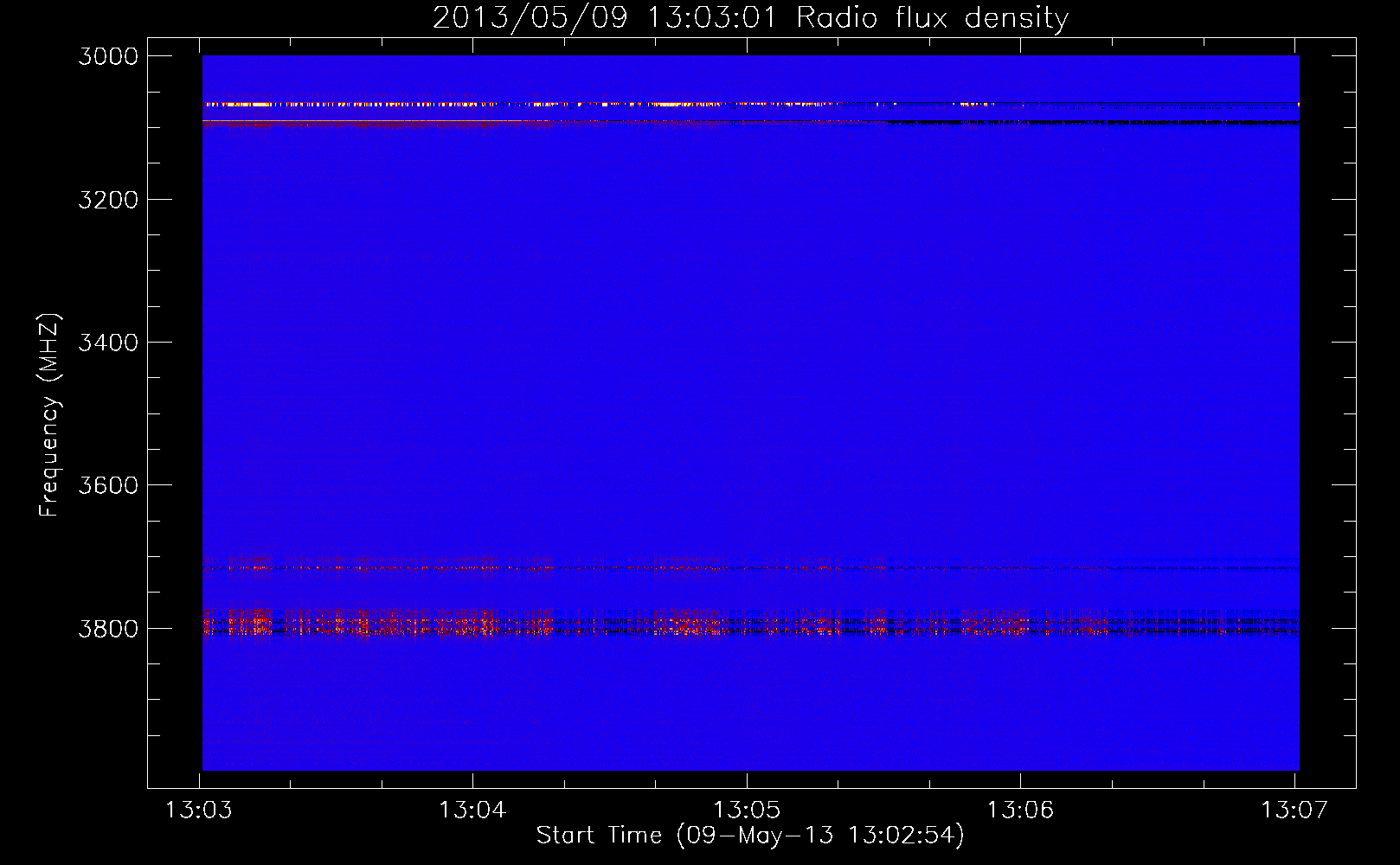Image resolution: width=1400 pixels, height=865 pixels.
Task: Click the 'Frequency (MHZ)' axis title
Action: pos(49,415)
